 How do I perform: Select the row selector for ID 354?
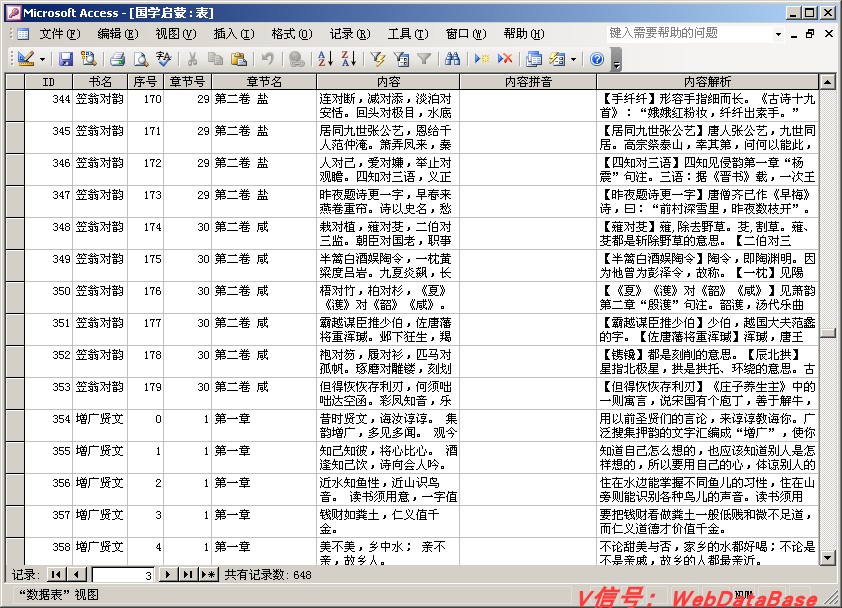point(15,425)
